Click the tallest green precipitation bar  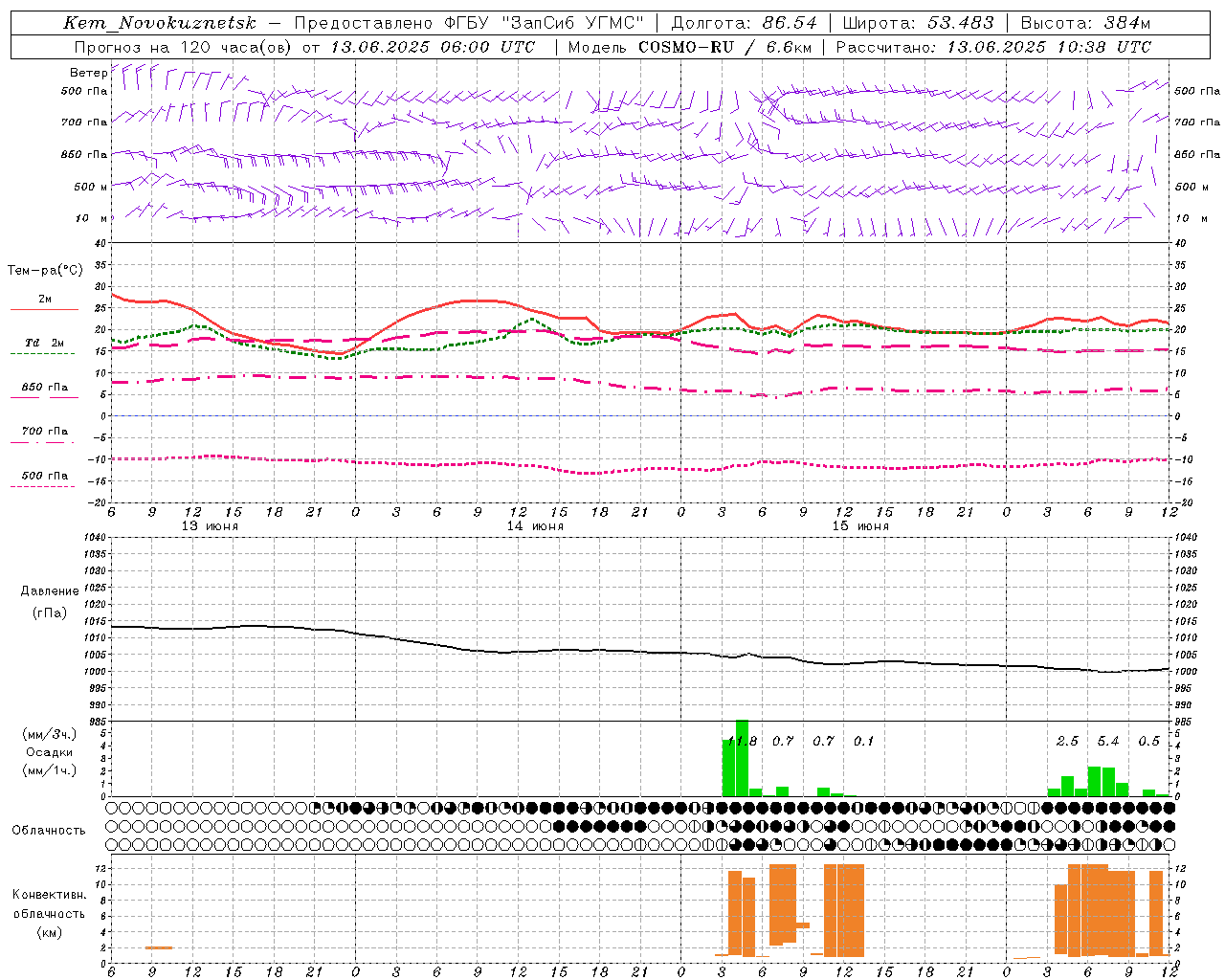click(x=742, y=758)
